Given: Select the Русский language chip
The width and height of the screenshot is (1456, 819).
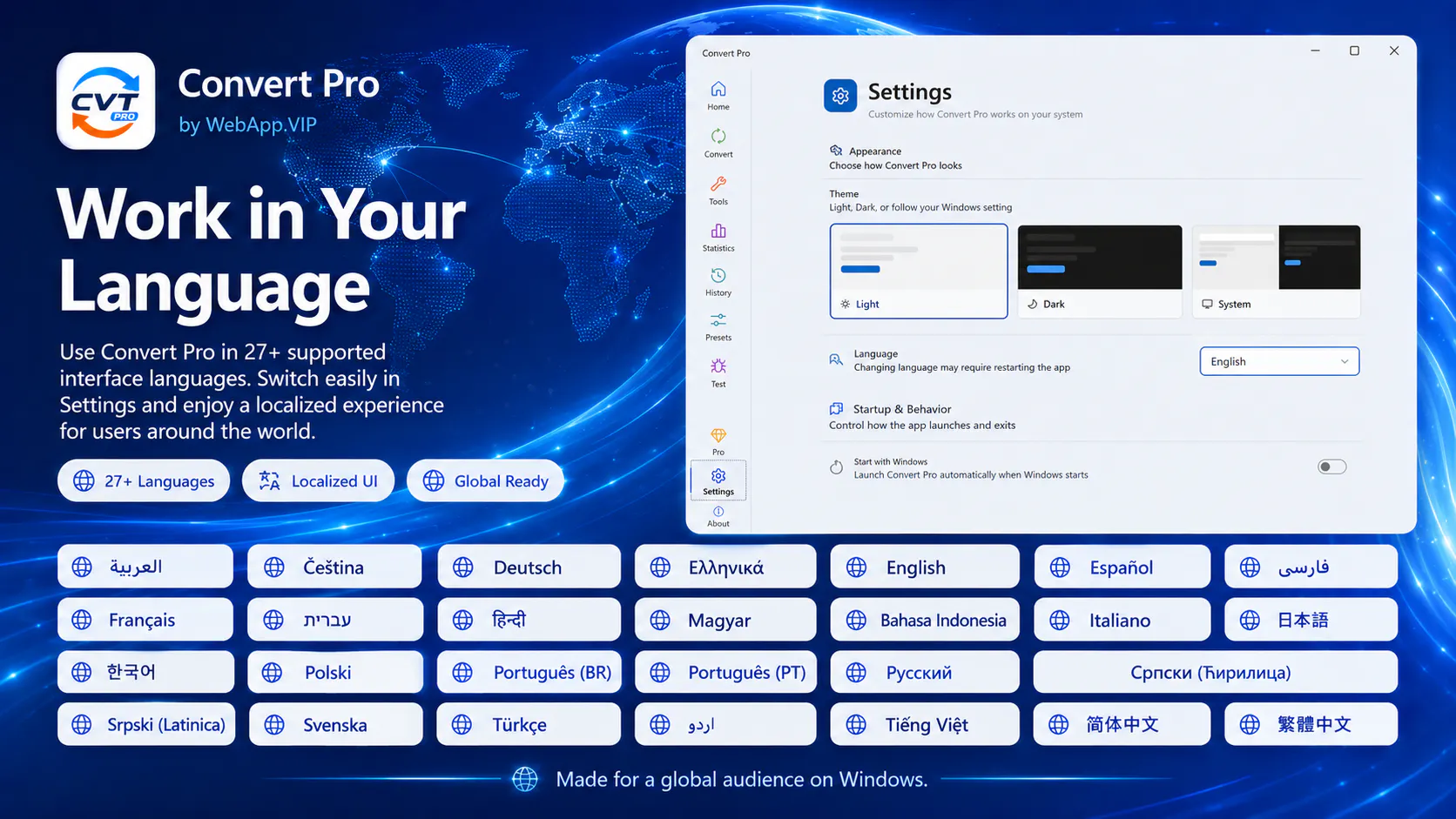Looking at the screenshot, I should pos(925,672).
